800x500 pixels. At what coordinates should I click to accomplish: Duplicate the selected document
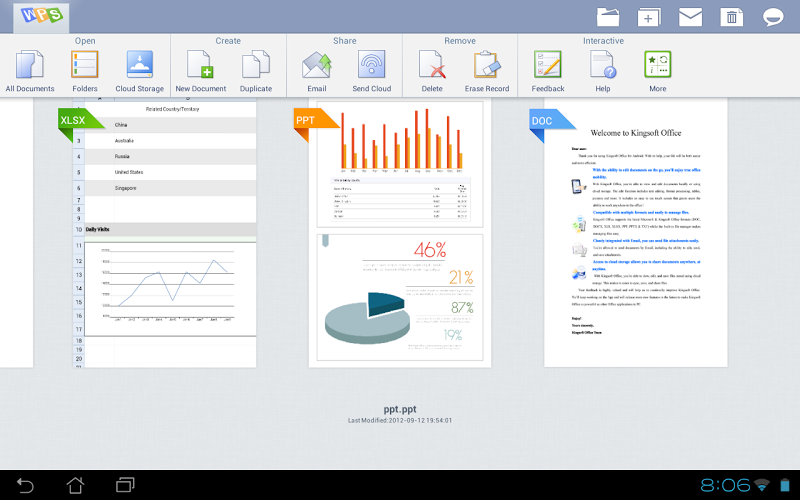(256, 71)
